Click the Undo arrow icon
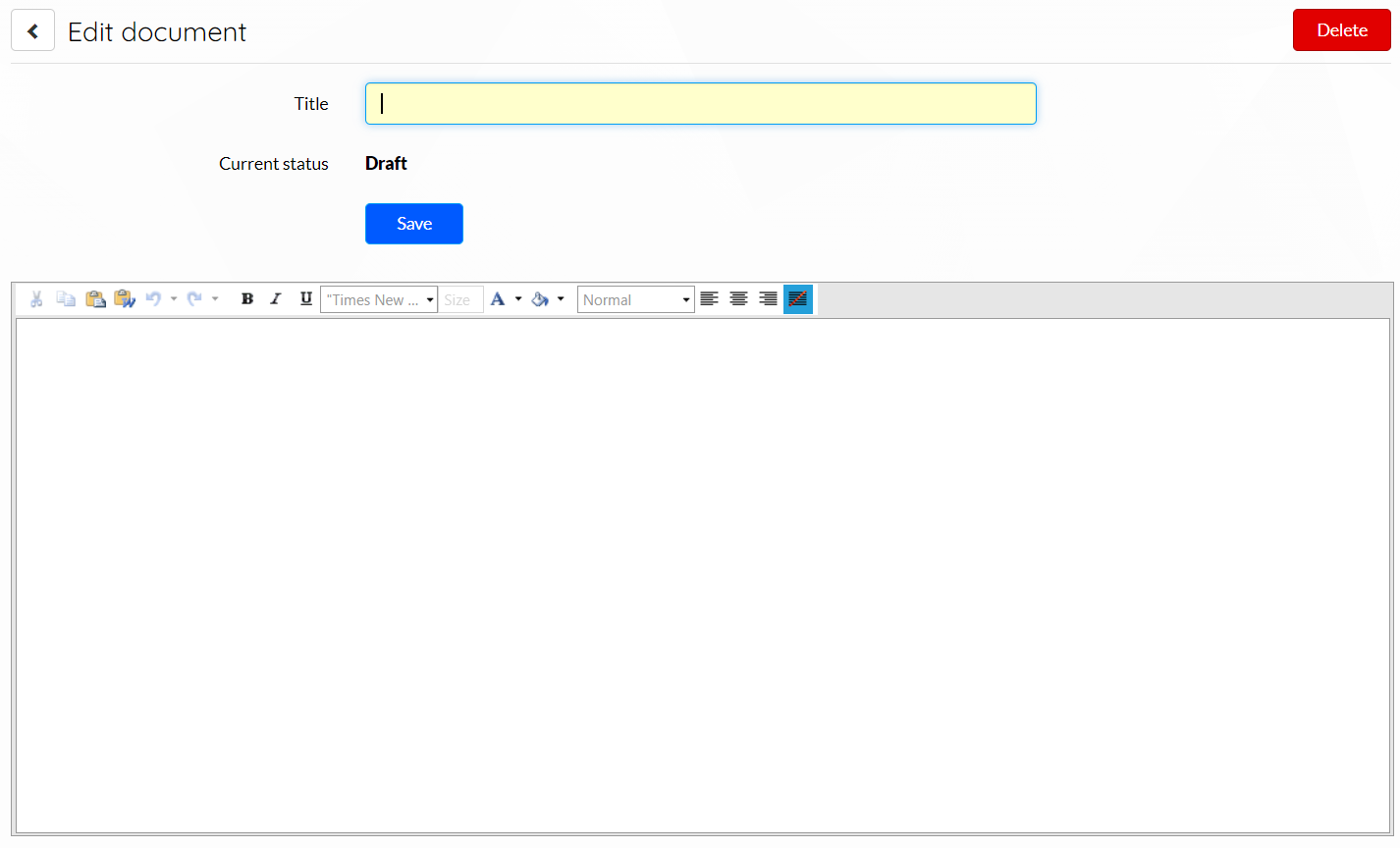Image resolution: width=1400 pixels, height=848 pixels. click(x=153, y=299)
